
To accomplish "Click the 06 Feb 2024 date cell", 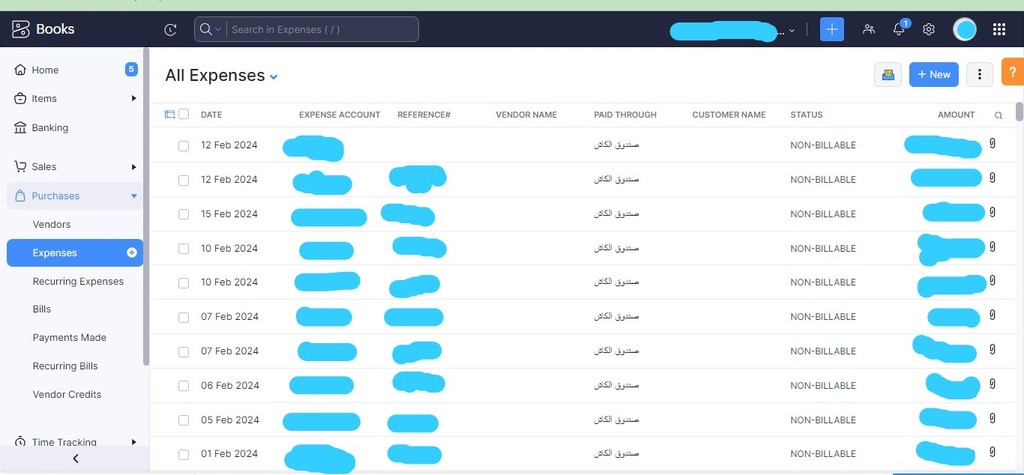I will click(x=230, y=385).
